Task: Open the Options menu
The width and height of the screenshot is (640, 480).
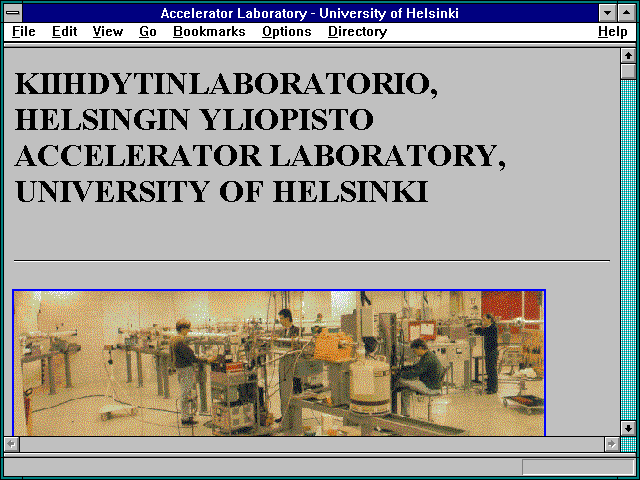Action: click(x=287, y=32)
